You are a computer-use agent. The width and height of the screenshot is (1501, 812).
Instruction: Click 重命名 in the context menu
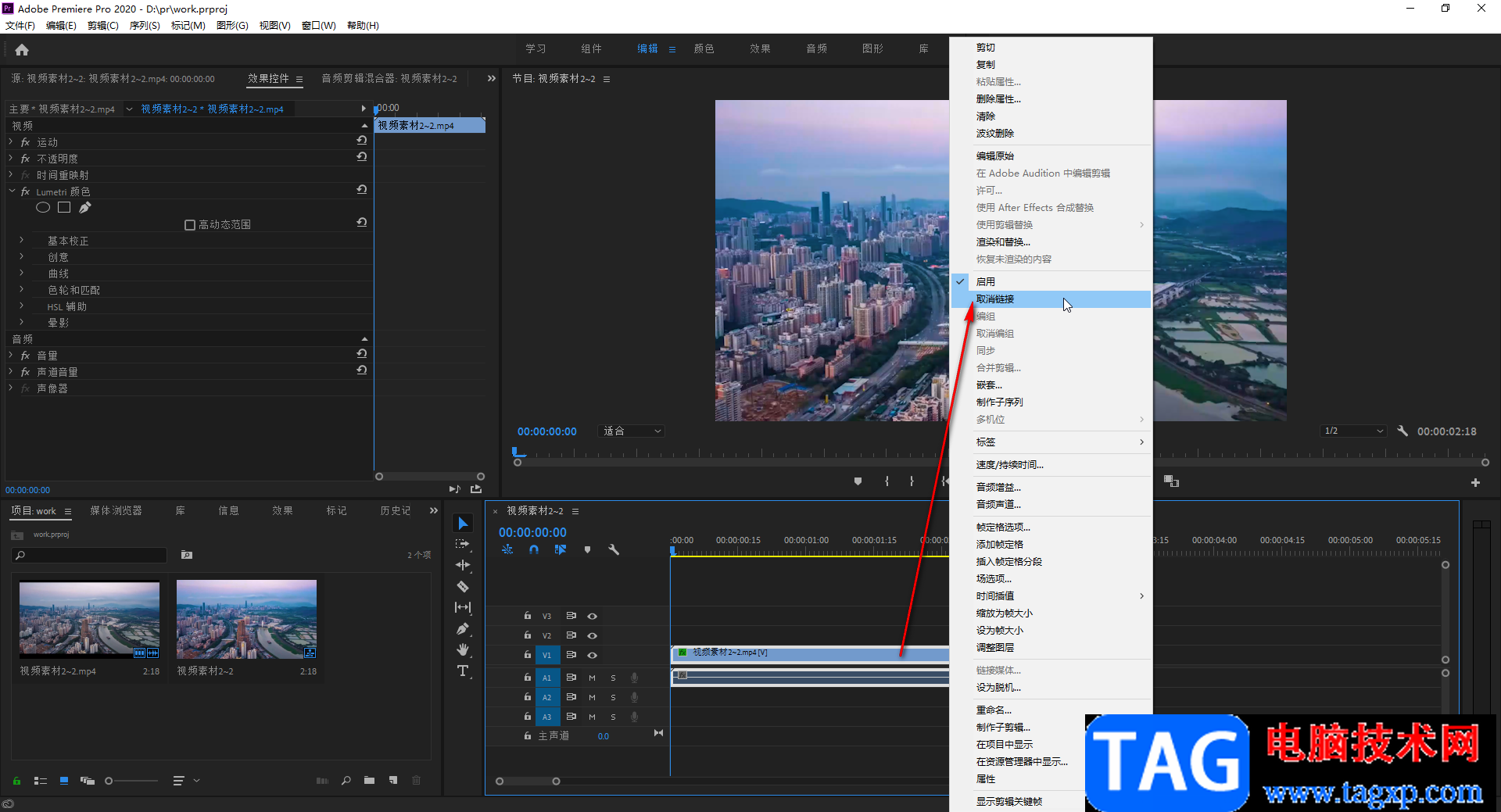pyautogui.click(x=994, y=710)
